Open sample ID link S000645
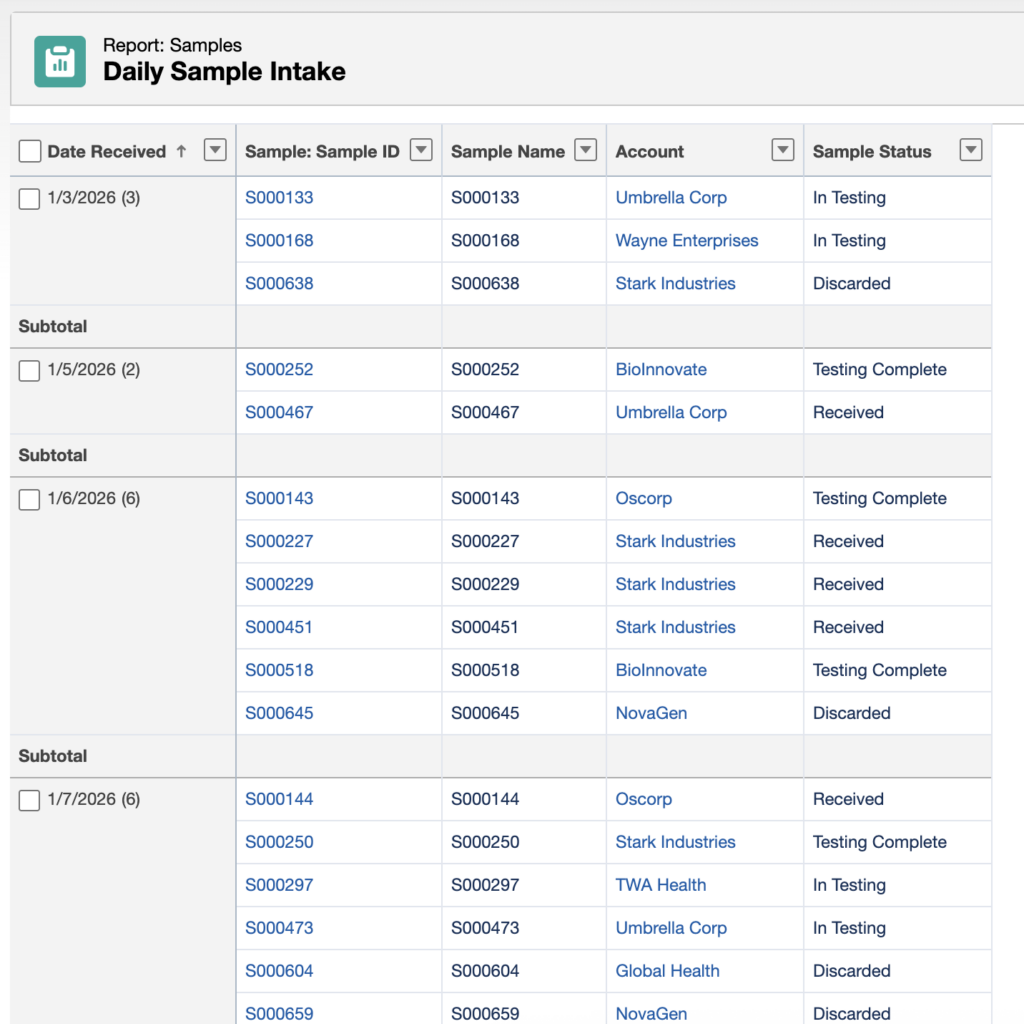Viewport: 1024px width, 1024px height. coord(279,713)
